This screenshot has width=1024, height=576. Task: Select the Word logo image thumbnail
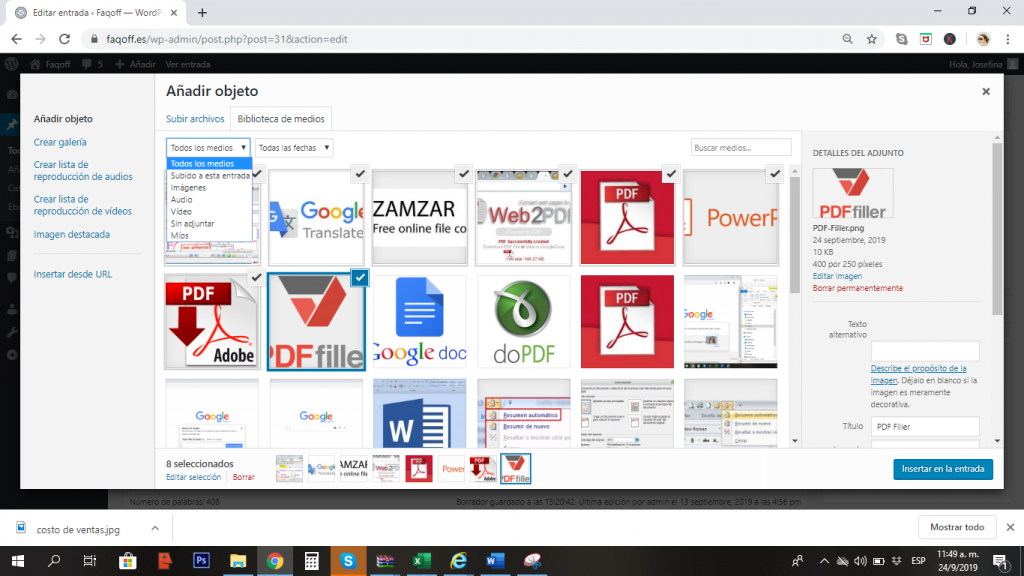(x=420, y=413)
